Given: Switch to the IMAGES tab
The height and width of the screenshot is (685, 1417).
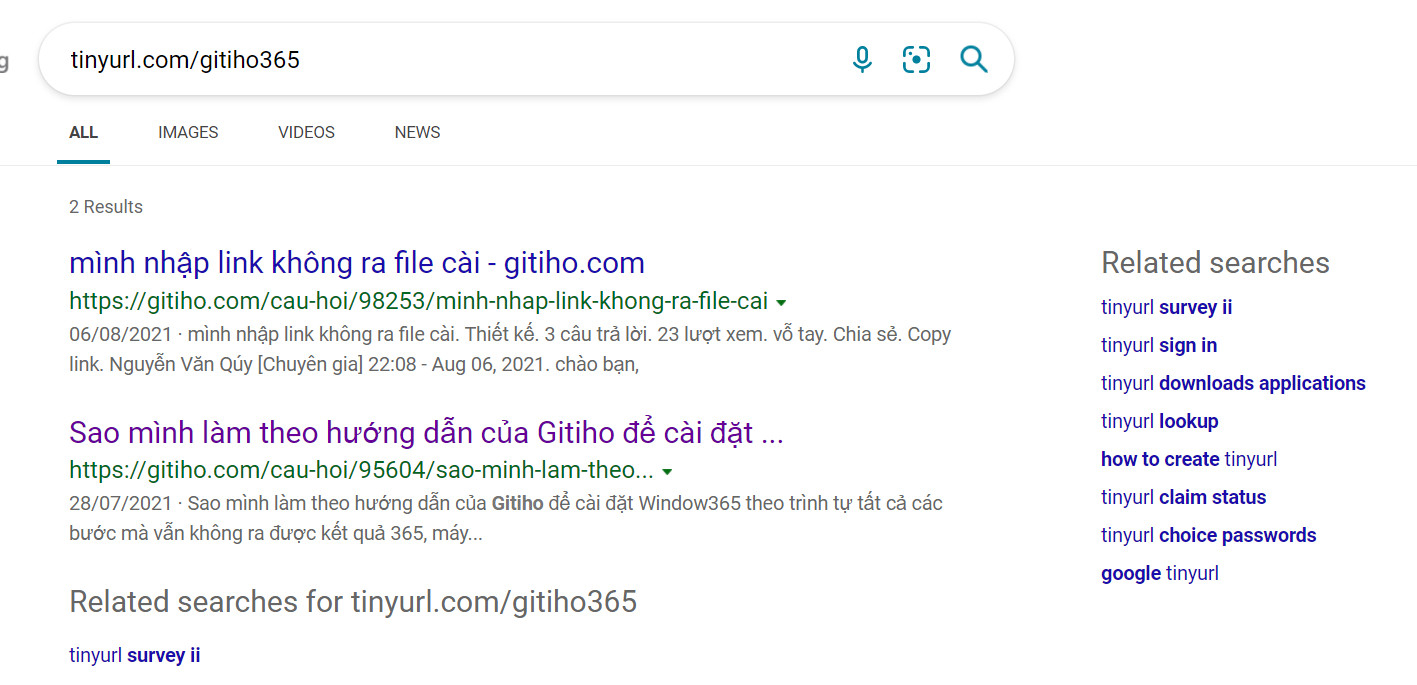Looking at the screenshot, I should [x=188, y=132].
